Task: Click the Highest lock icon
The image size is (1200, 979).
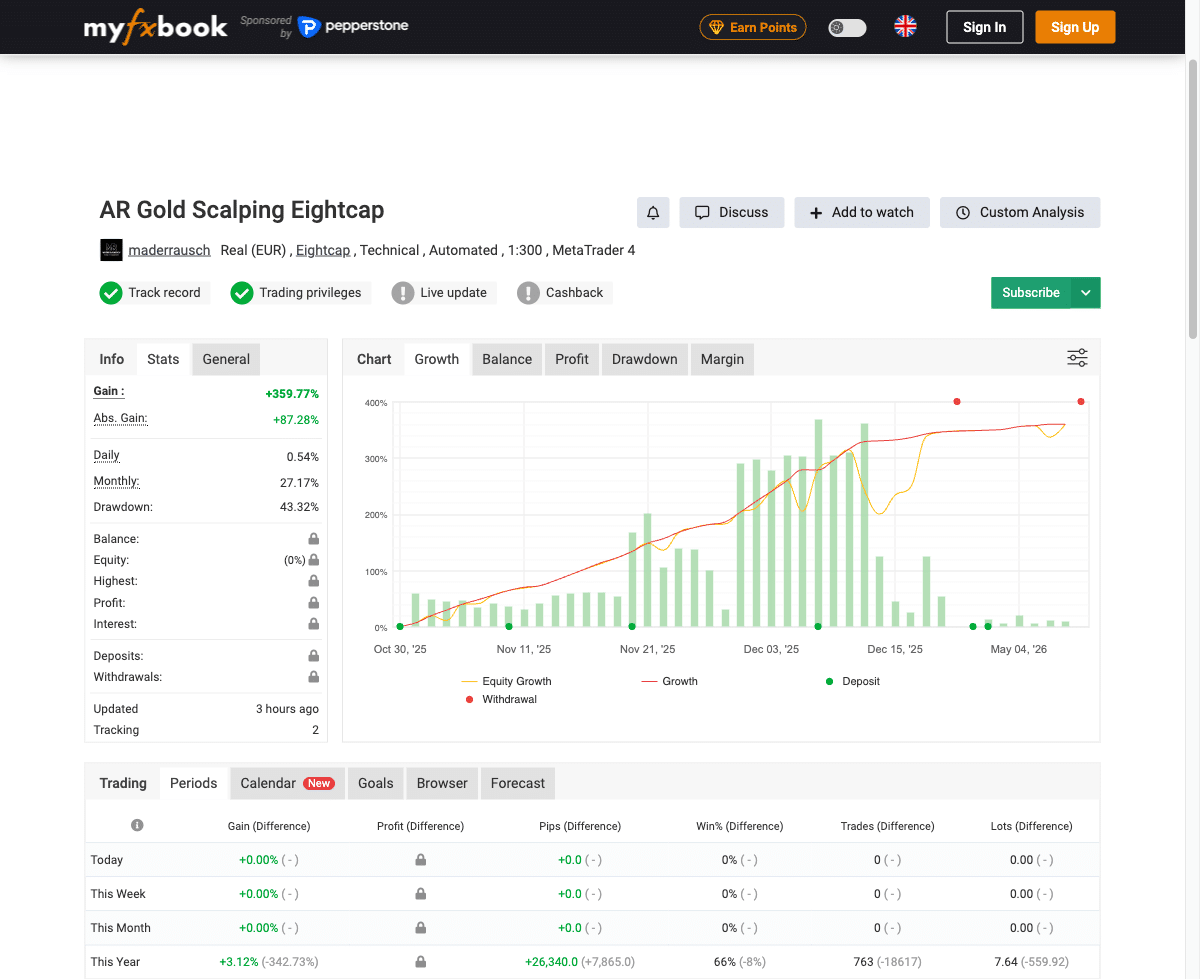Action: pos(314,581)
